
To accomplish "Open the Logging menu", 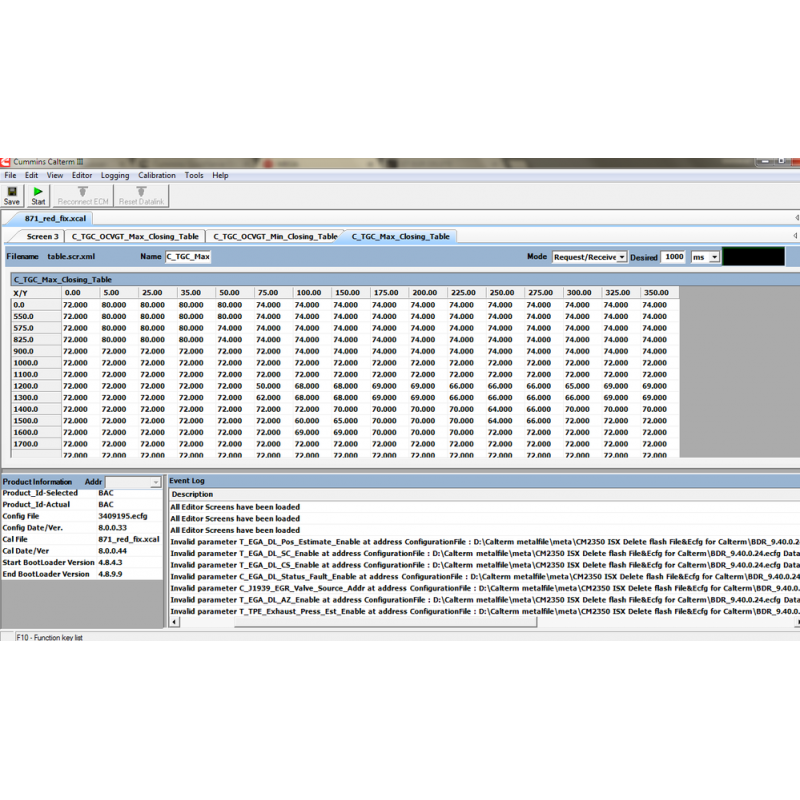I will (x=115, y=175).
